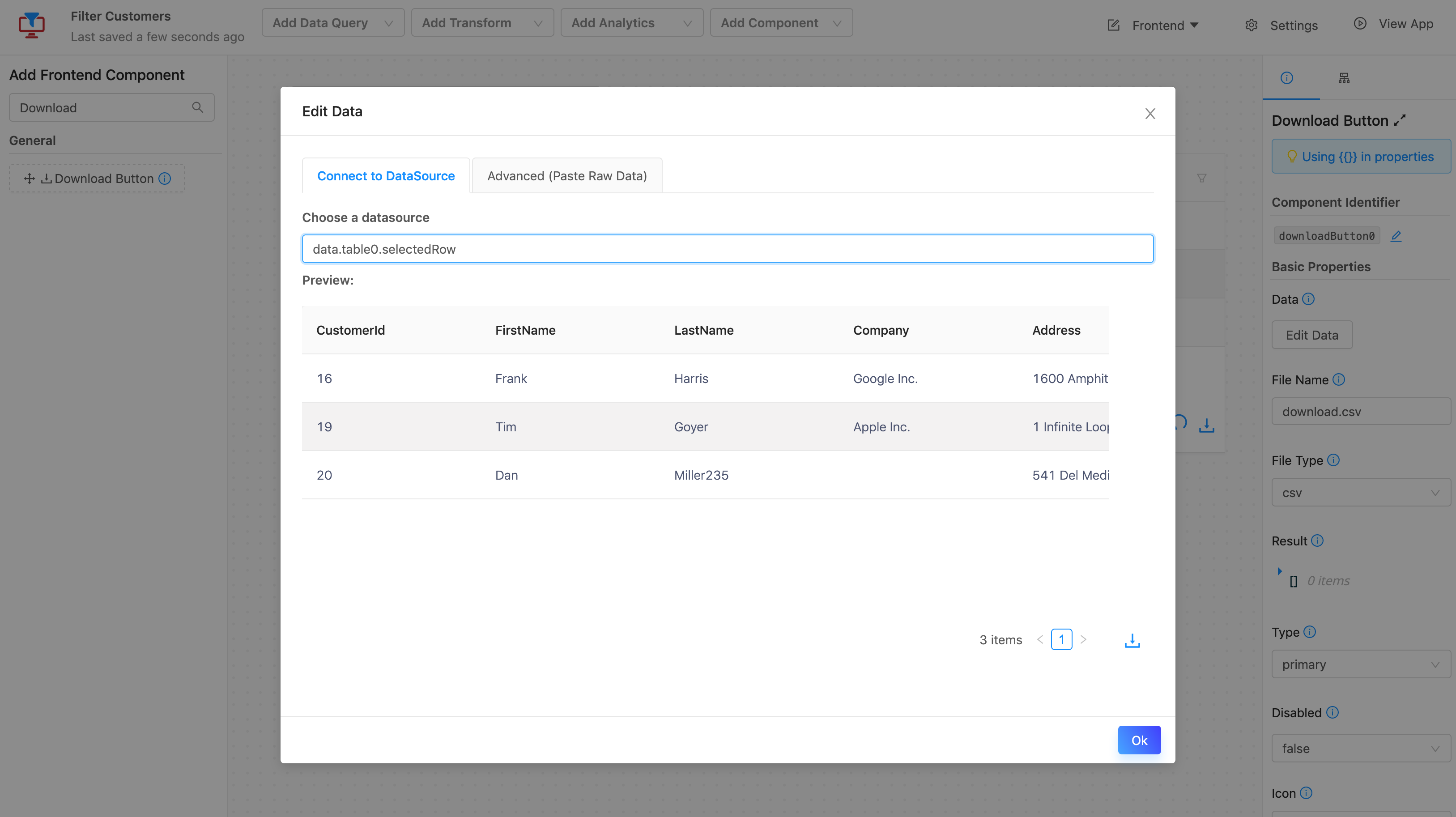Go to previous preview page arrow
This screenshot has height=817, width=1456.
click(1040, 639)
